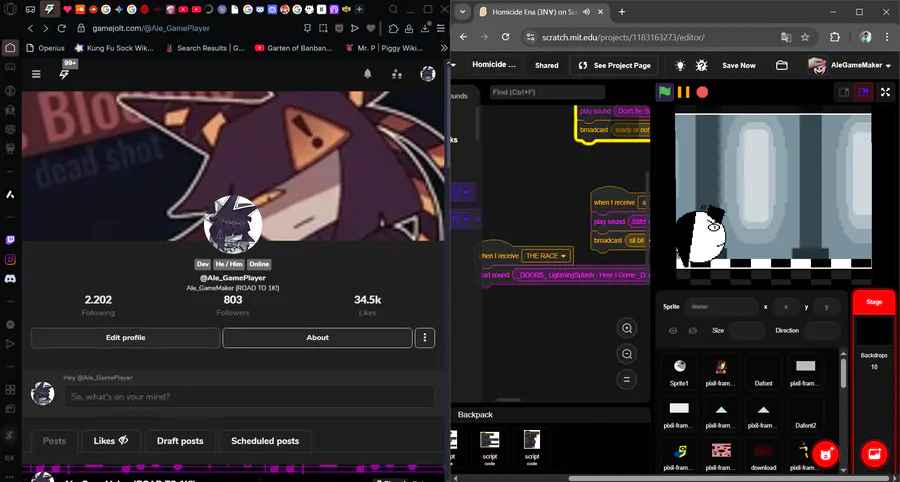900x482 pixels.
Task: Open My Stuff folder icon in Scratch
Action: 781,65
